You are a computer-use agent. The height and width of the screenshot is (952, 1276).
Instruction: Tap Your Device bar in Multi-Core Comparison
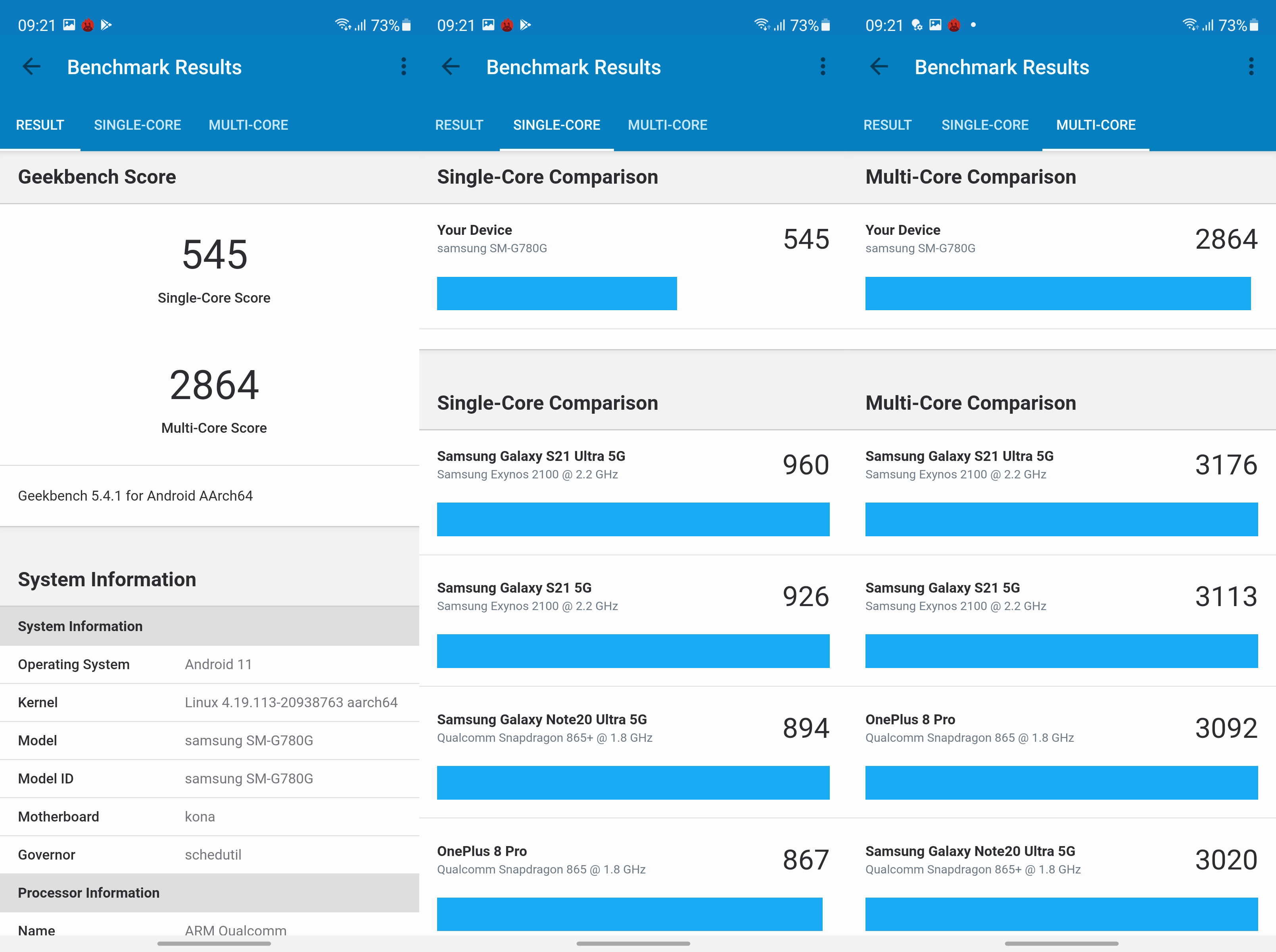pos(1058,293)
